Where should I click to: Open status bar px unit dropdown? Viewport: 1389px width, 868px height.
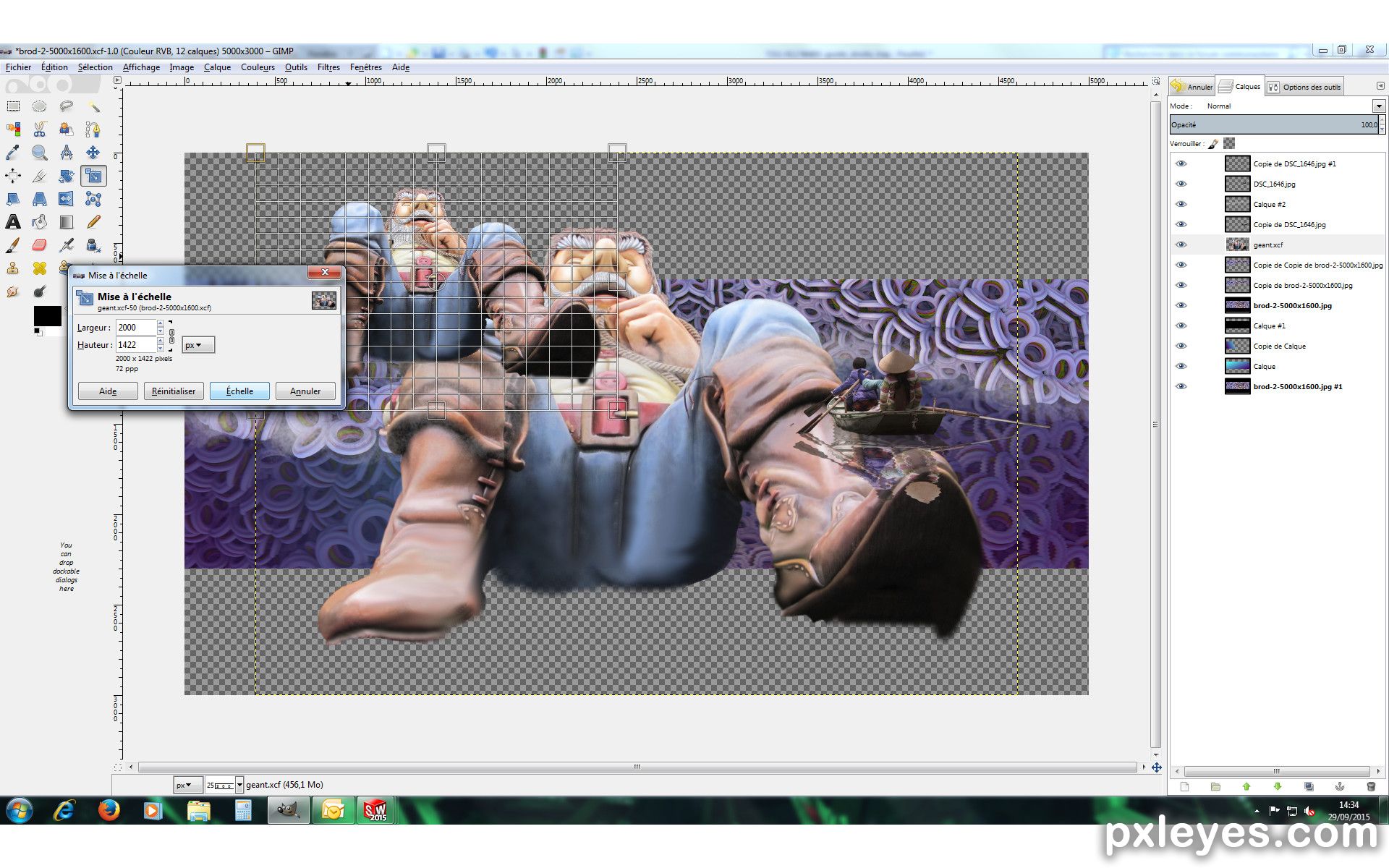coord(187,785)
